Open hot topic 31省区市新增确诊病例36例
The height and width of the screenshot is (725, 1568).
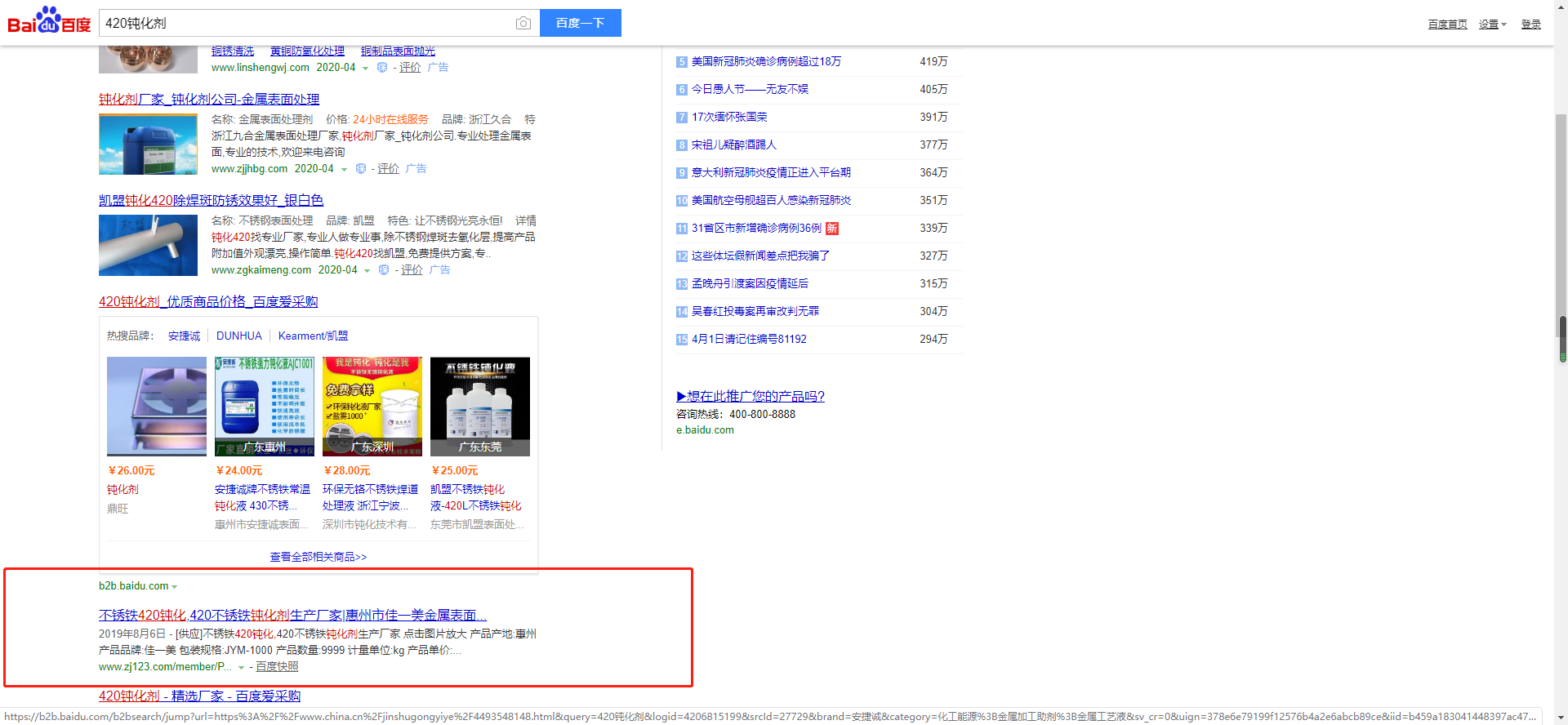click(x=756, y=228)
